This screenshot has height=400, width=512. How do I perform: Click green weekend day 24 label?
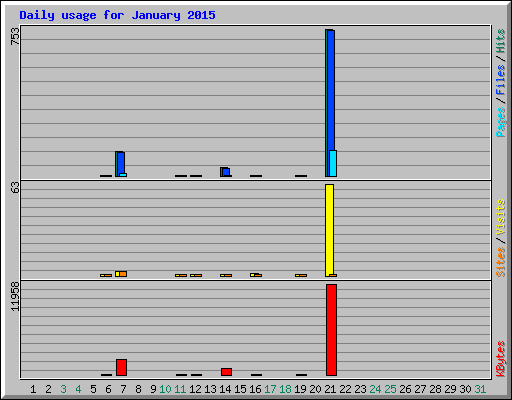375,389
